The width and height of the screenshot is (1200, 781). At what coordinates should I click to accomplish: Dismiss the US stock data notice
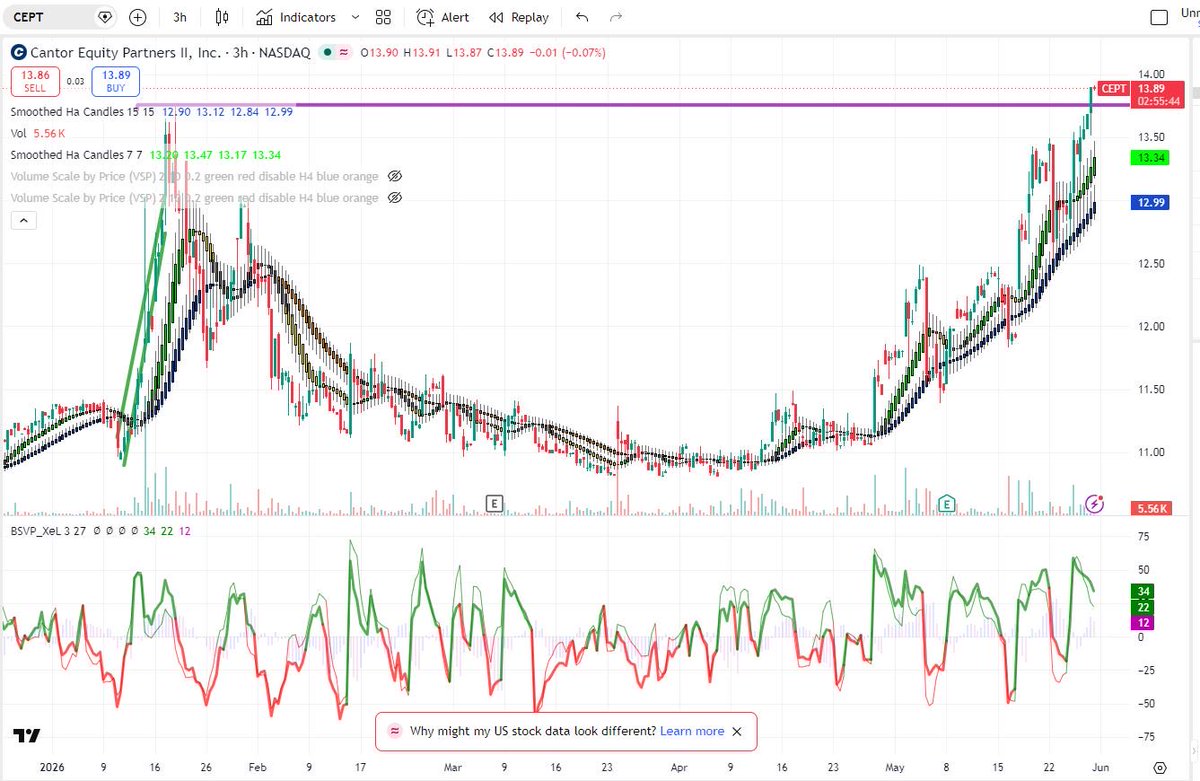(x=737, y=731)
